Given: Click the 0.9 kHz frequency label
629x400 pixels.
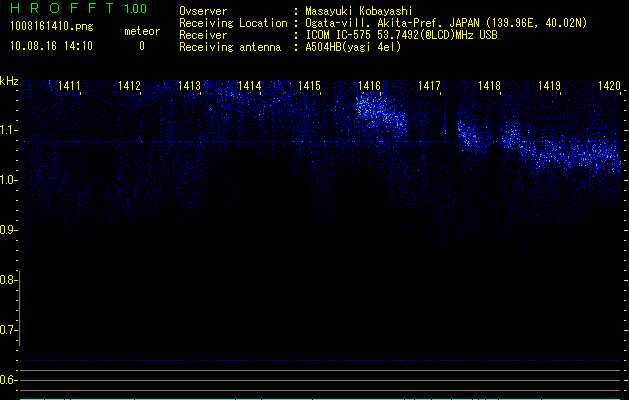Looking at the screenshot, I should (x=9, y=230).
